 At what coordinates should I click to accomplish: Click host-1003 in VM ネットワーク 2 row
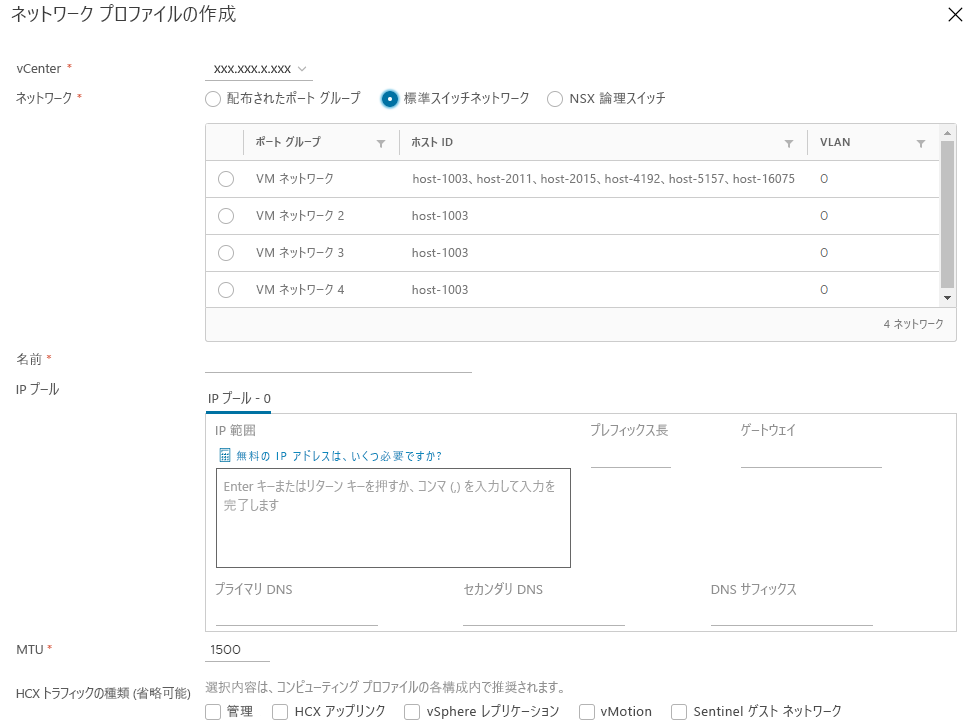(440, 216)
